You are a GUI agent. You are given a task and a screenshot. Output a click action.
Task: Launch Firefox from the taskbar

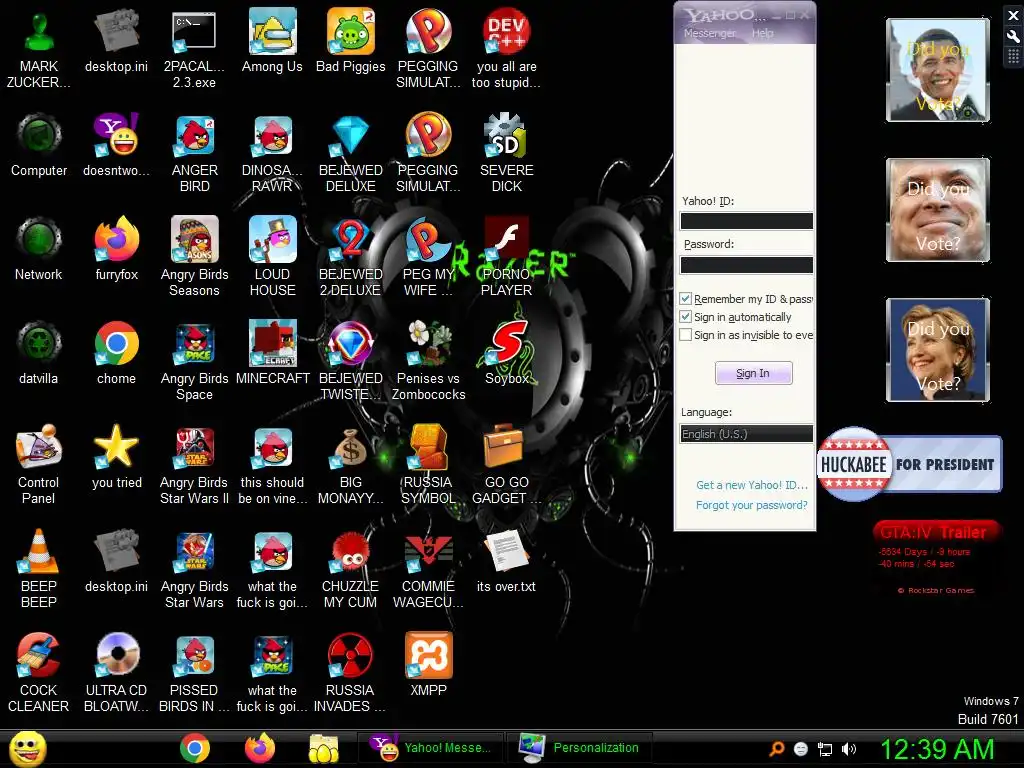tap(259, 748)
